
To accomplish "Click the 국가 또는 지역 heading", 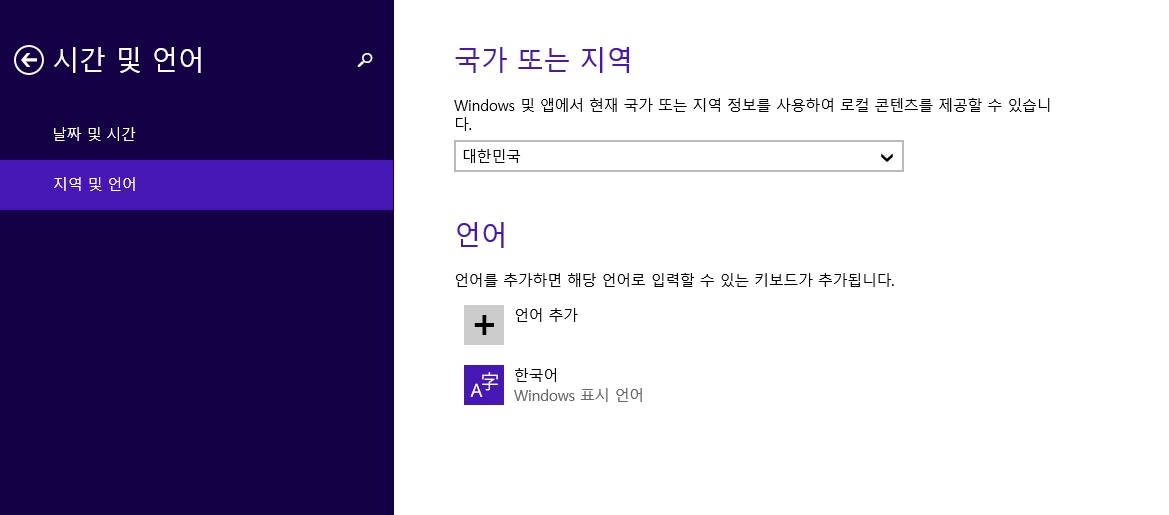I will [x=543, y=60].
